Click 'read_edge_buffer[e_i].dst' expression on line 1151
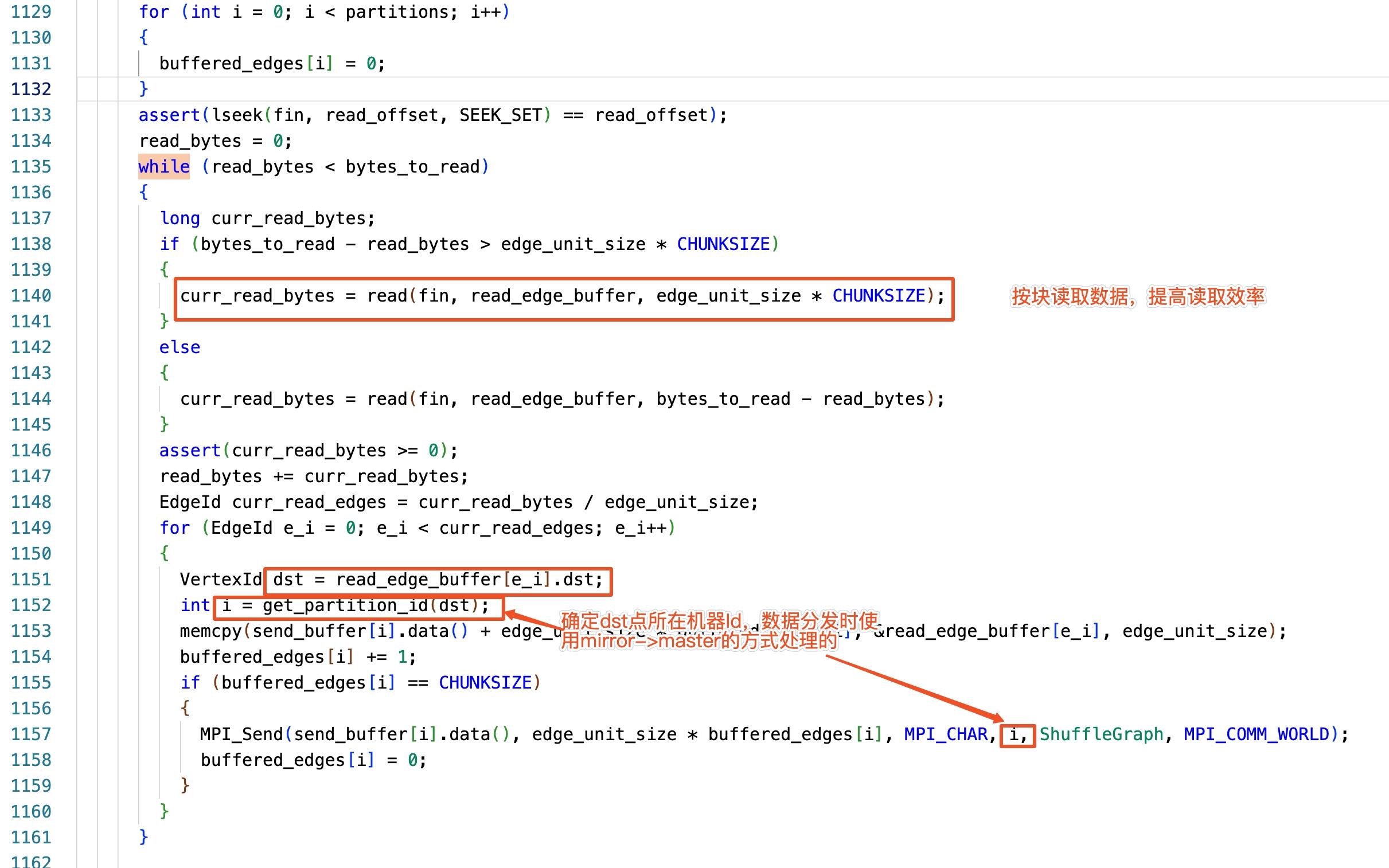 pyautogui.click(x=465, y=579)
